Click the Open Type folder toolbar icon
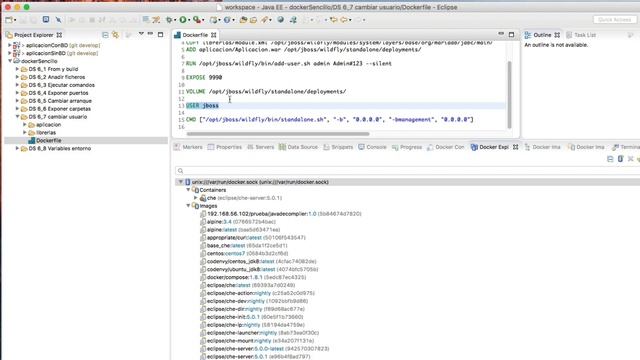 pyautogui.click(x=243, y=20)
